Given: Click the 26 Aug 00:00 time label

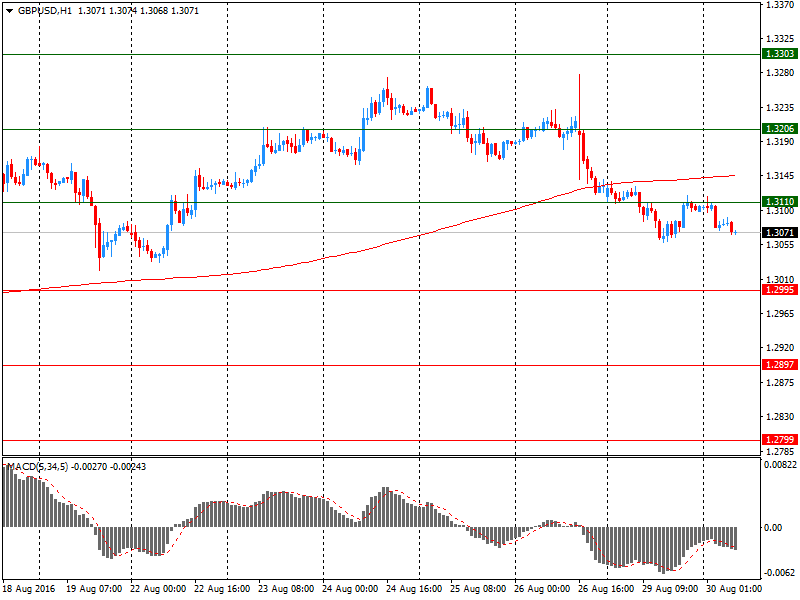Looking at the screenshot, I should 542,589.
